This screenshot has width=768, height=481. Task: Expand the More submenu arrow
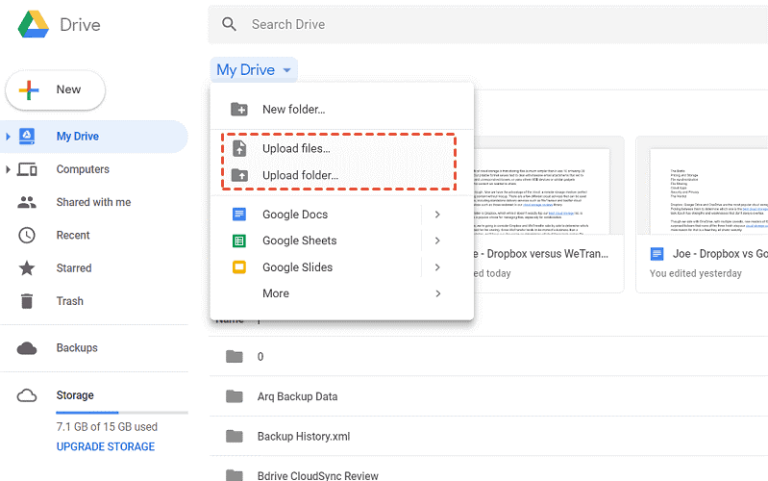(x=437, y=293)
